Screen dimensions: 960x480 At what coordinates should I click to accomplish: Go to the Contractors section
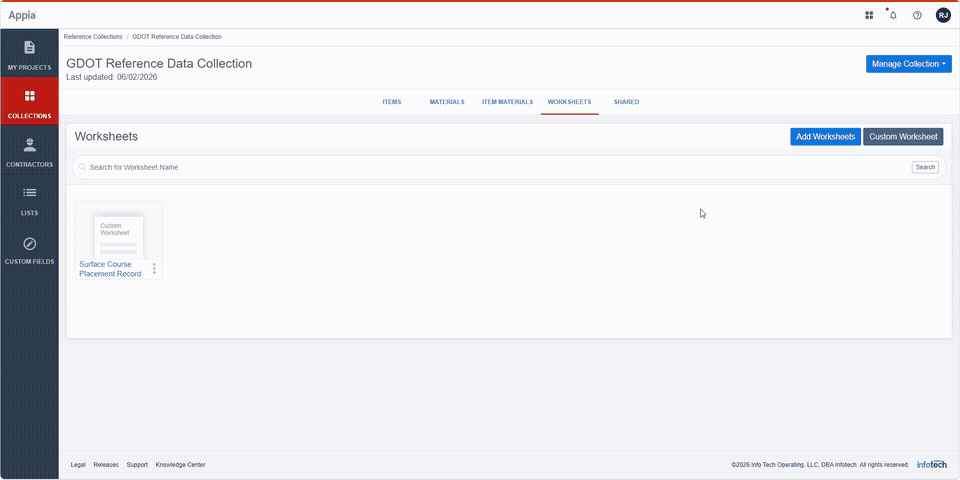pos(29,151)
